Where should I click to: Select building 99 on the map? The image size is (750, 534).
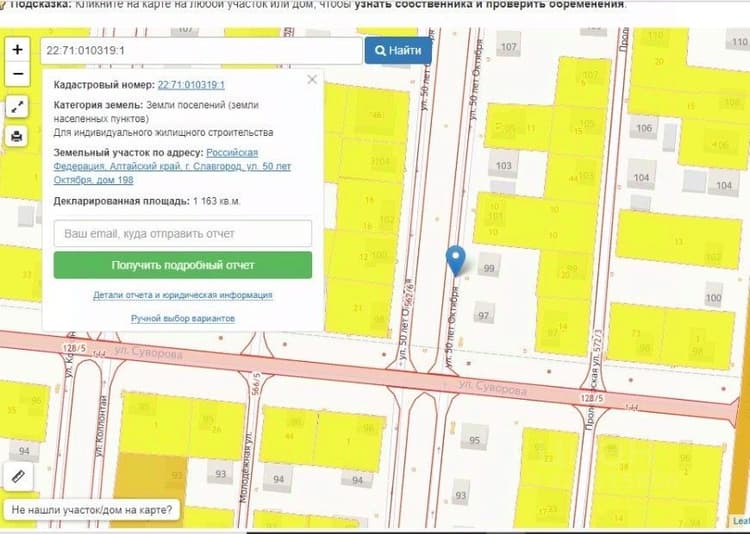[x=489, y=267]
